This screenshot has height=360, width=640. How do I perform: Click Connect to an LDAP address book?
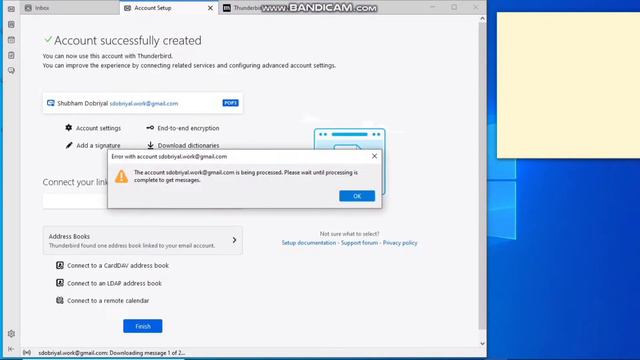click(114, 283)
